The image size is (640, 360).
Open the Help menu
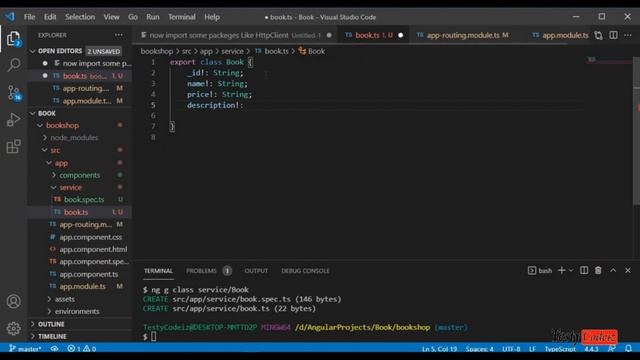pyautogui.click(x=212, y=17)
